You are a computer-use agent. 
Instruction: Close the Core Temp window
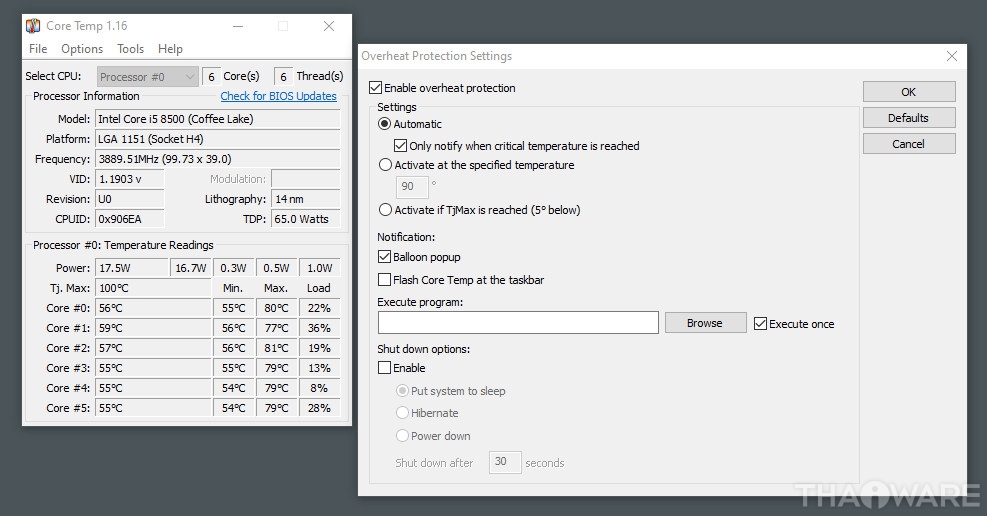coord(329,25)
